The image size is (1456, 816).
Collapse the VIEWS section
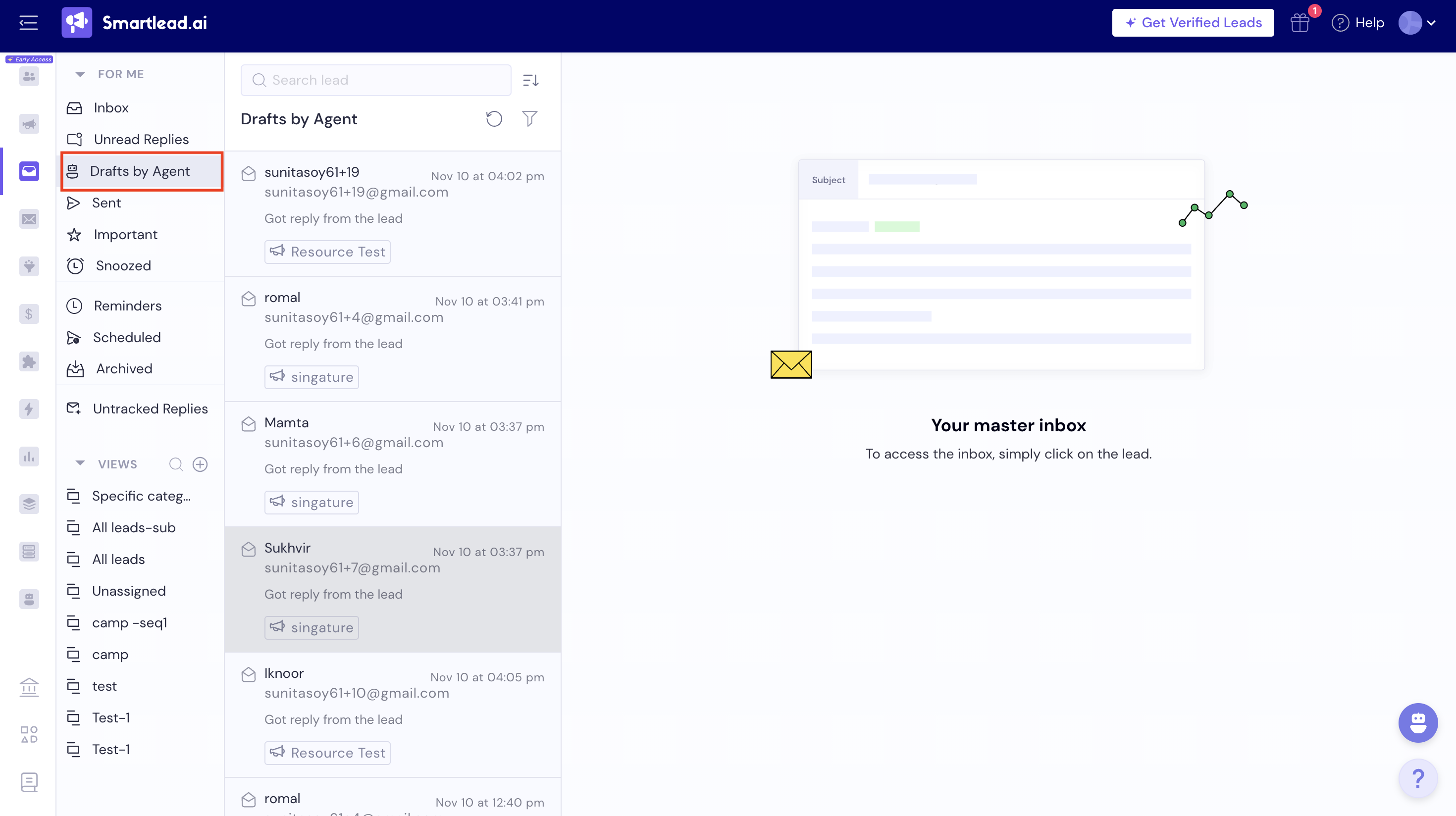80,463
